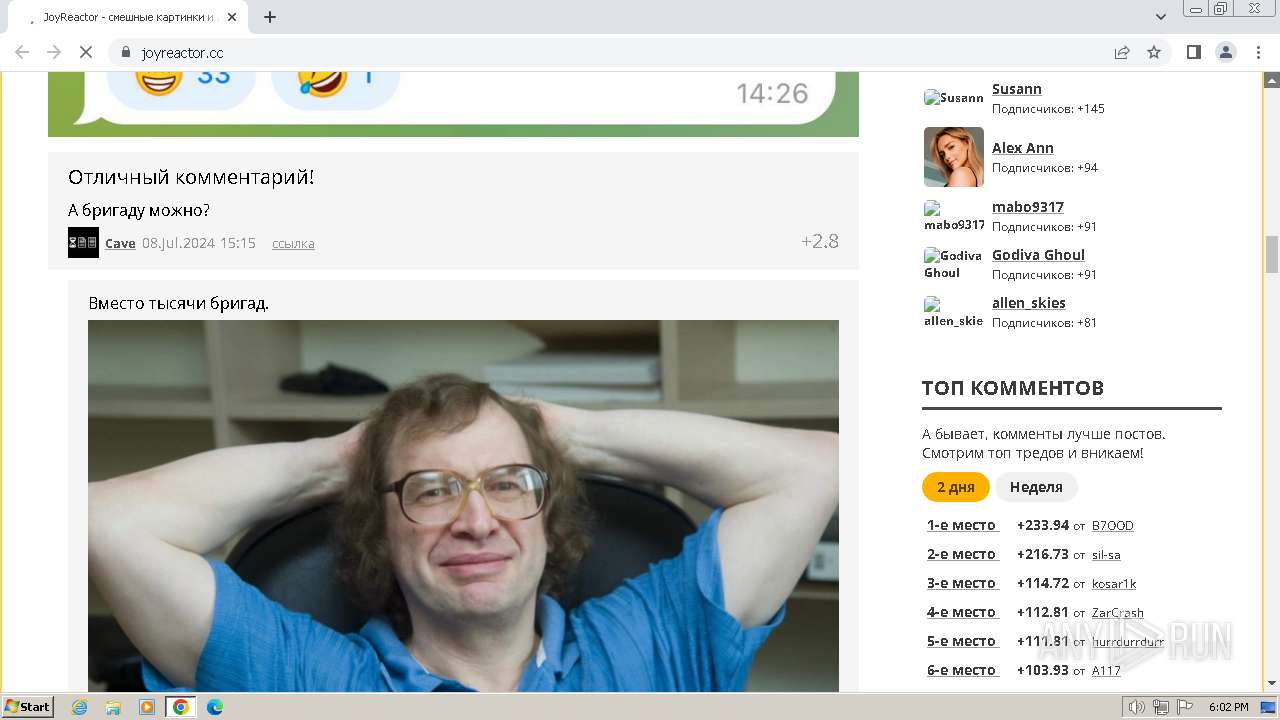Launch Internet Explorer from taskbar
Screen dimensions: 1280x720
click(80, 707)
